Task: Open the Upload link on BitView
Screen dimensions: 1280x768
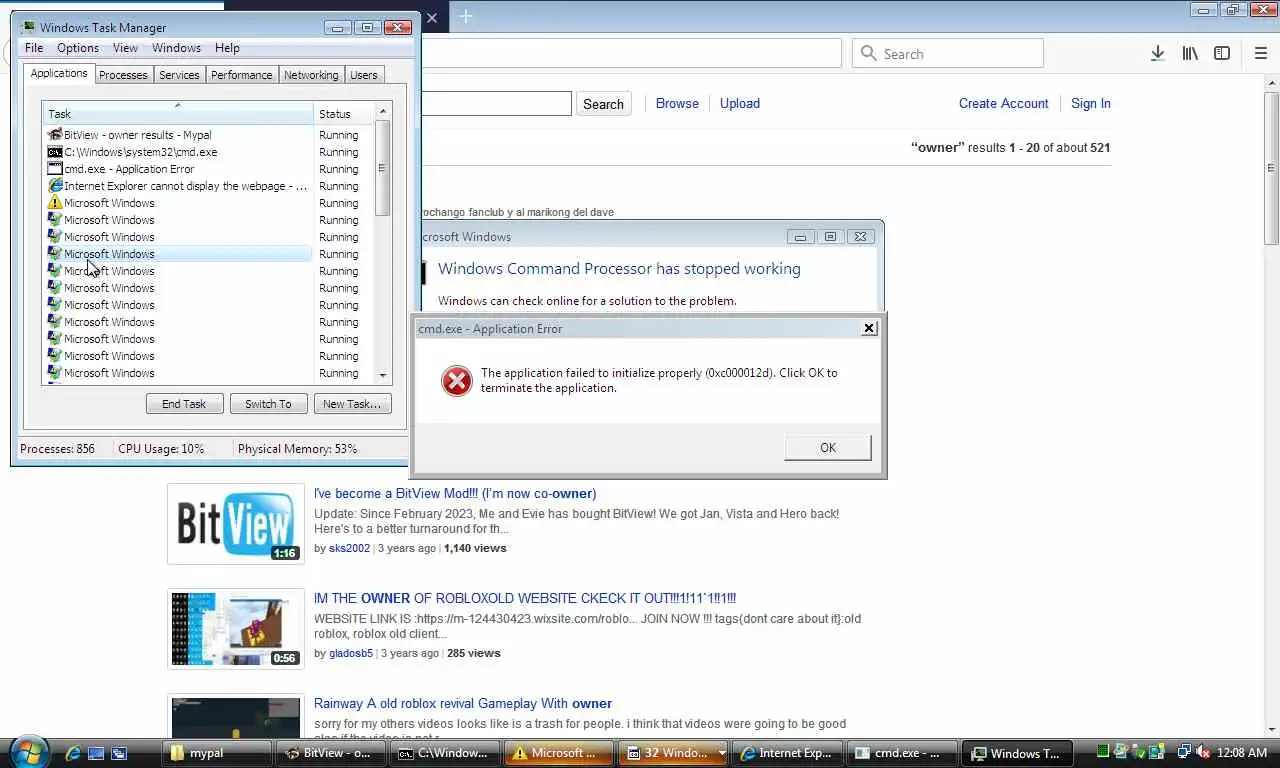Action: point(740,103)
